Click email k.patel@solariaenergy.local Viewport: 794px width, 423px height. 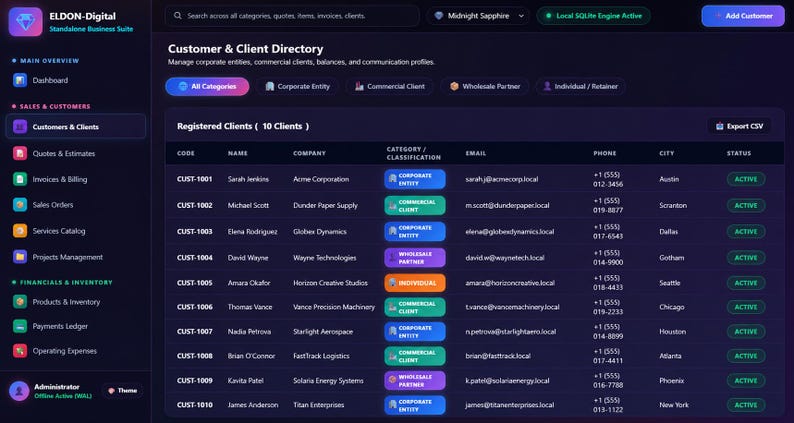coord(507,380)
